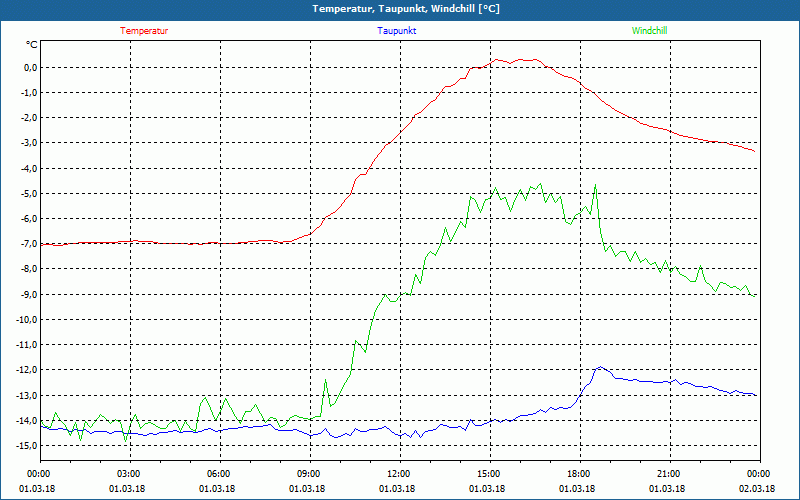Click the chart title Temperatur, Taupunkt, Windchill
The image size is (800, 500).
(x=406, y=9)
